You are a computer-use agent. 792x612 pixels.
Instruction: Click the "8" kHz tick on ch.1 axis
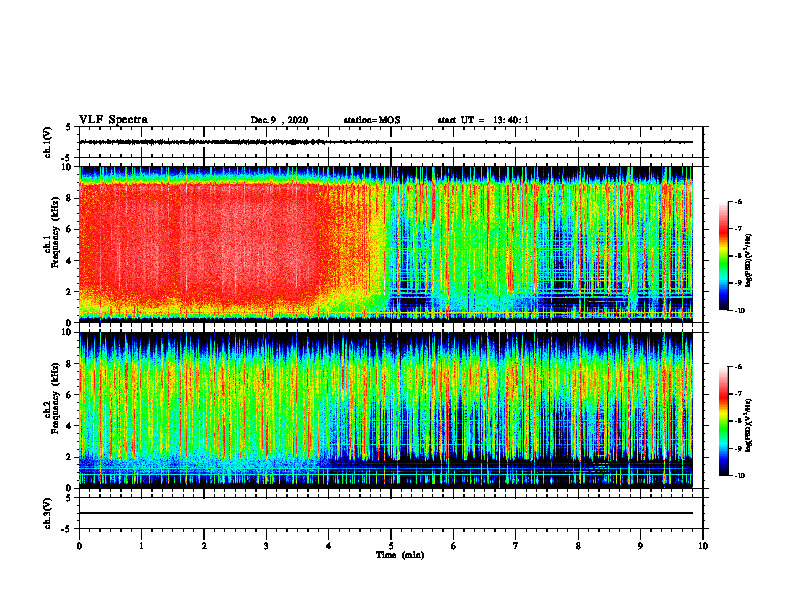70,198
